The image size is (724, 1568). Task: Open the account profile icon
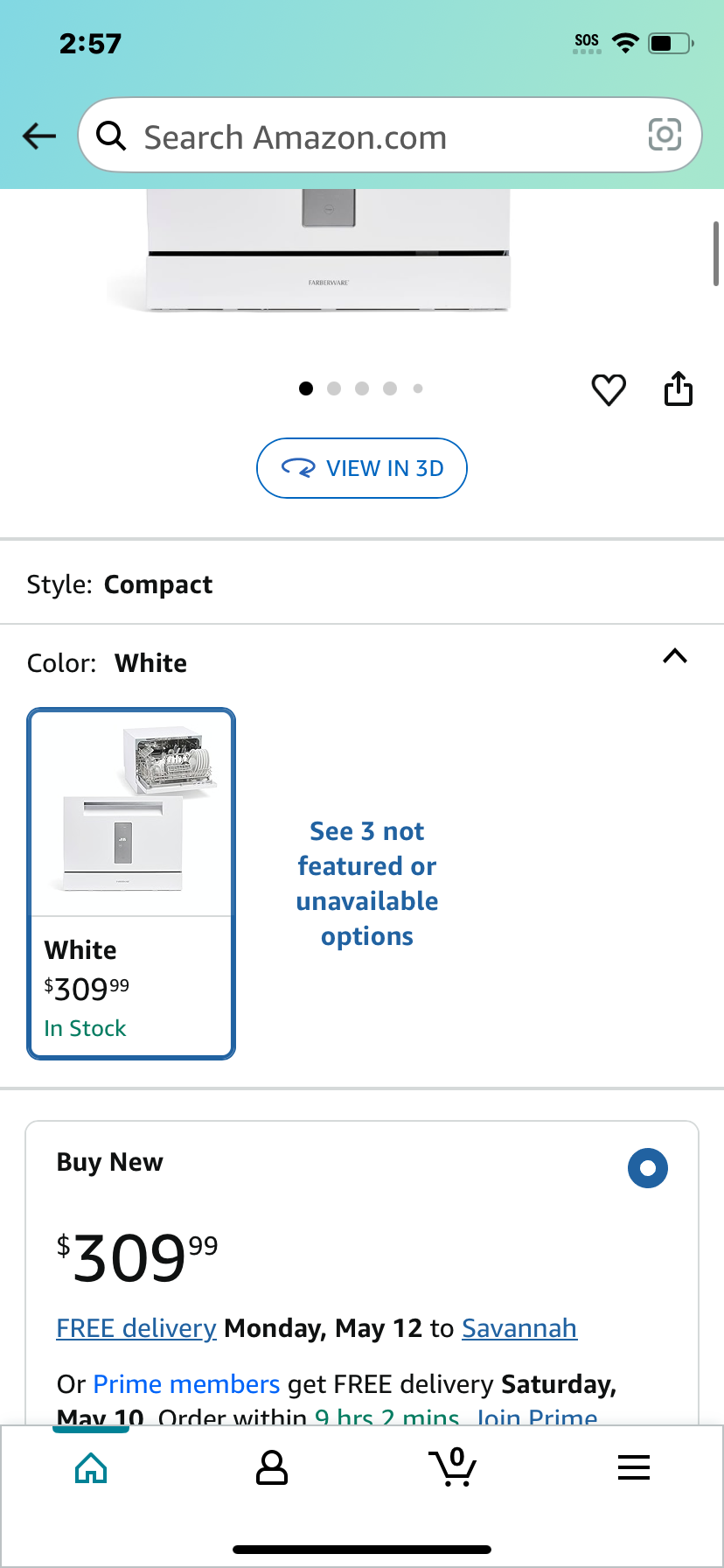pos(272,1467)
